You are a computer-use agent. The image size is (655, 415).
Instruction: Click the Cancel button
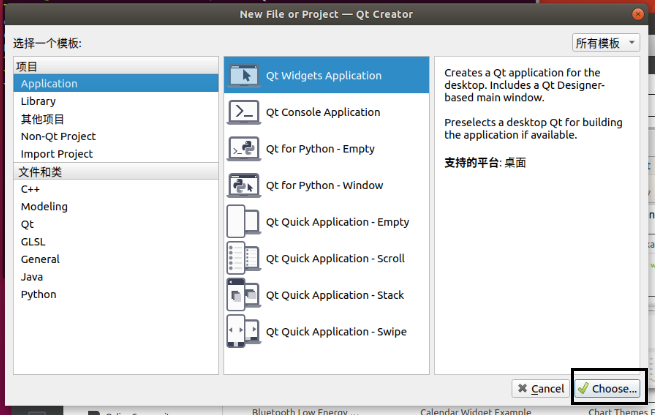539,388
